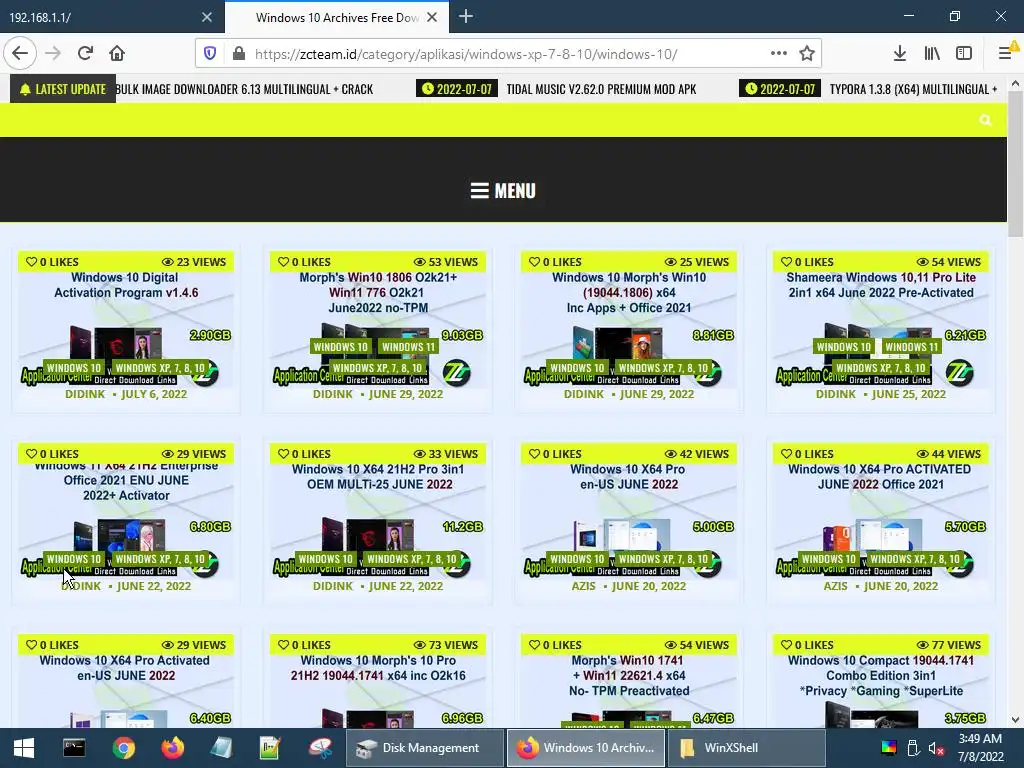Open the Firefox Library menu
The height and width of the screenshot is (768, 1024).
coord(932,54)
